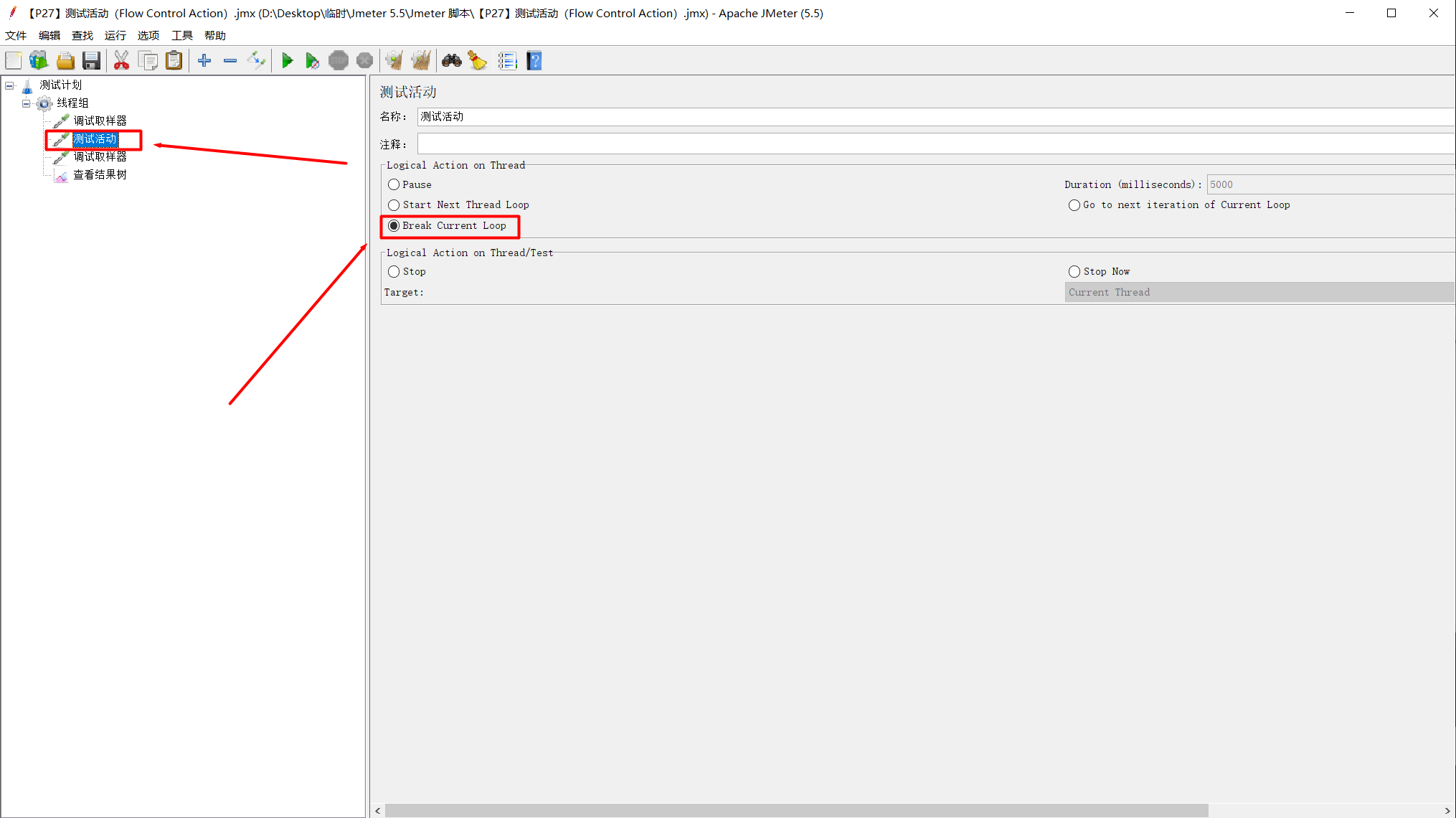Click the Copy icon in the toolbar
The image size is (1456, 818).
coord(148,61)
